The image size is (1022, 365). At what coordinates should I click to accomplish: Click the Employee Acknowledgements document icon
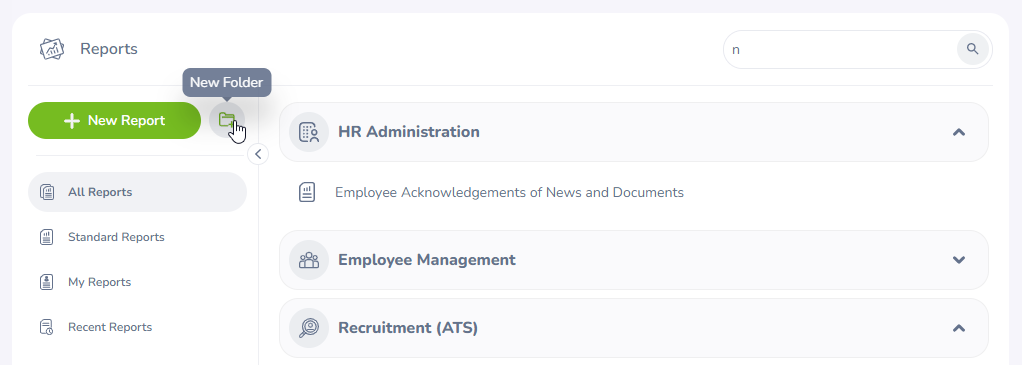pyautogui.click(x=307, y=192)
